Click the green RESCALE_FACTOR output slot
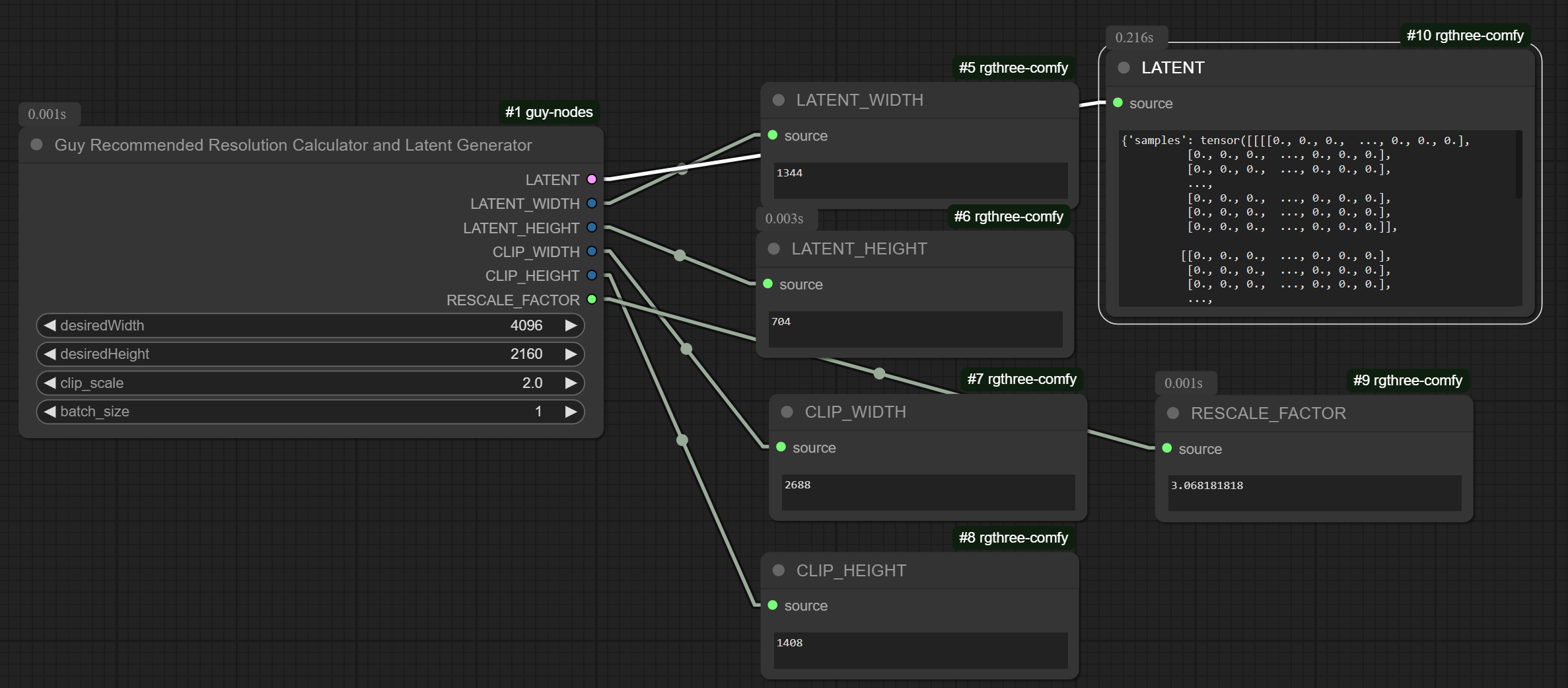Image resolution: width=1568 pixels, height=688 pixels. coord(592,299)
